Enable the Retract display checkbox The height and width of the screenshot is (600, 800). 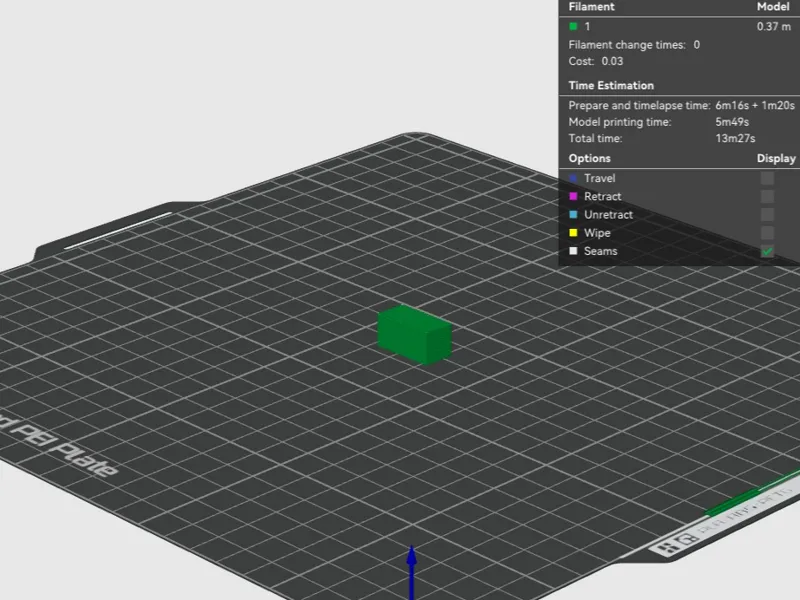767,196
